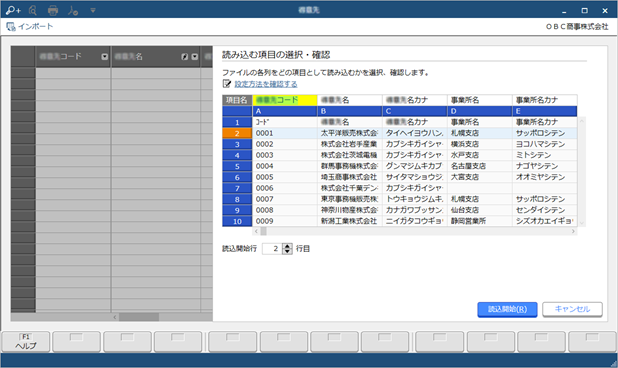Viewport: 618px width, 368px height.
Task: Click cell 埼玉商事株式会社
Action: [x=350, y=177]
